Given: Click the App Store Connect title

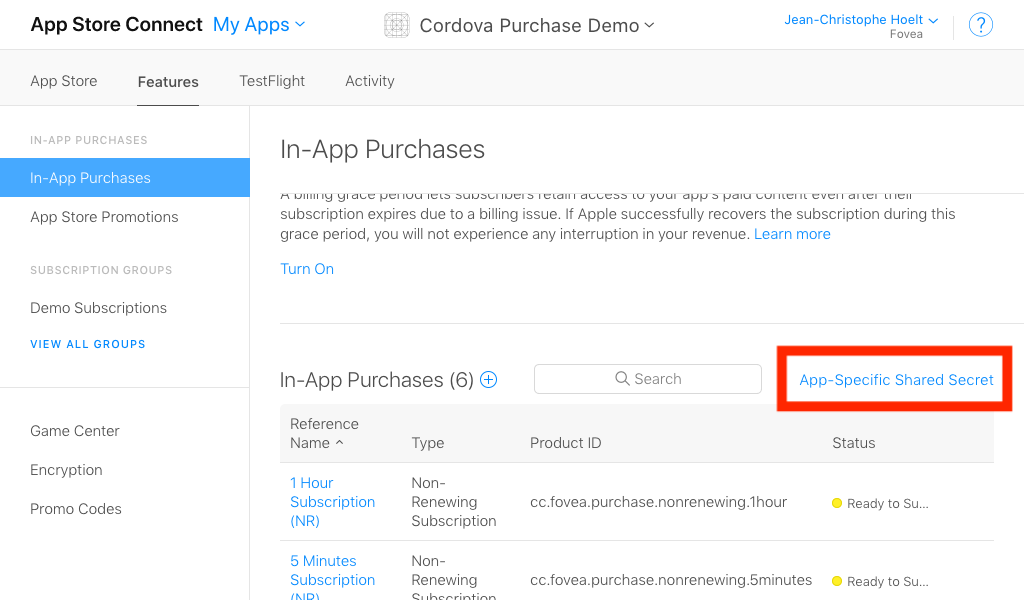Looking at the screenshot, I should click(x=116, y=25).
